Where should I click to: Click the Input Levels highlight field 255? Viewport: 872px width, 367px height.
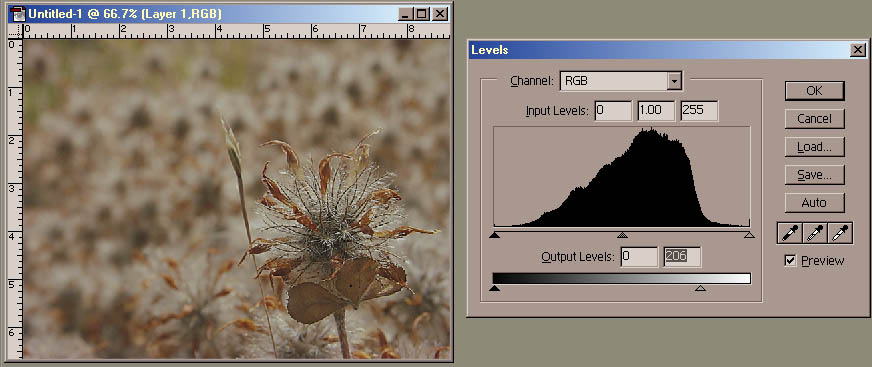pyautogui.click(x=700, y=111)
